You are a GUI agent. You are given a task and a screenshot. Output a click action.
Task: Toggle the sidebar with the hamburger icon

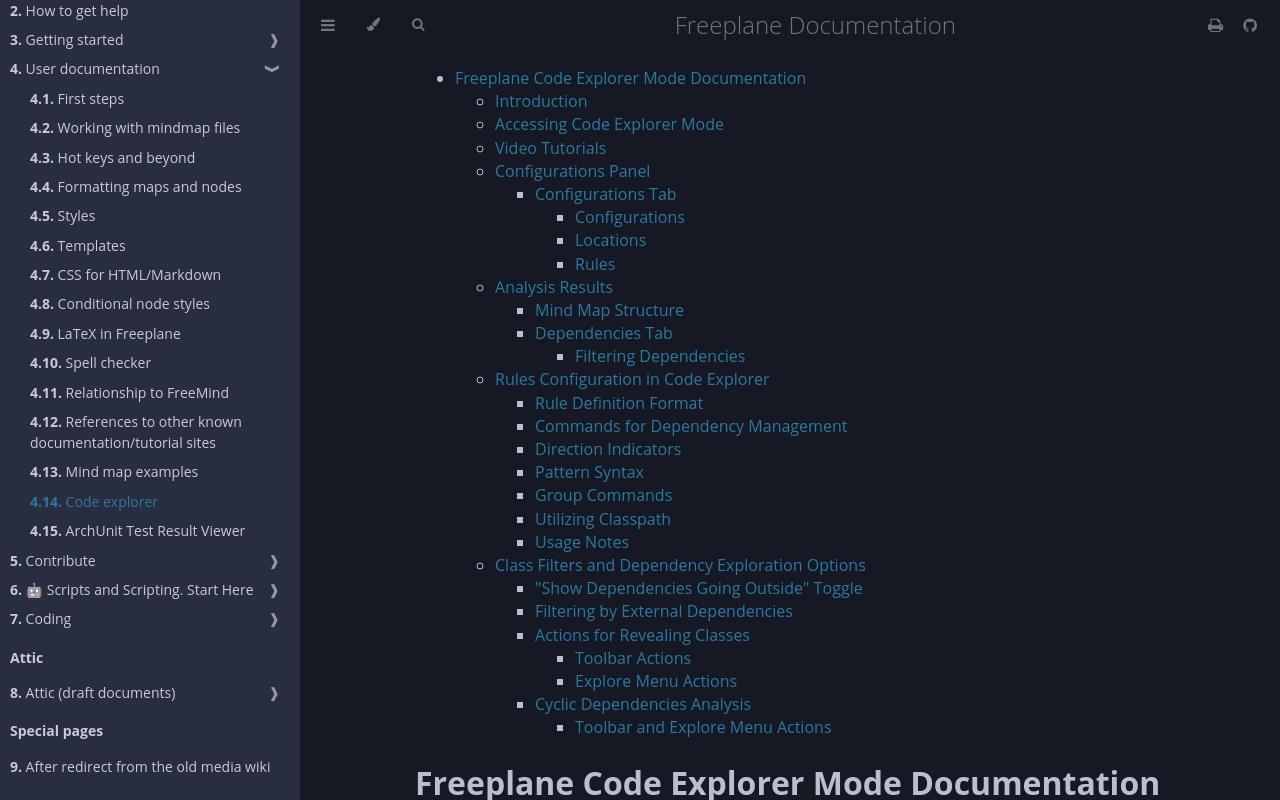point(328,25)
